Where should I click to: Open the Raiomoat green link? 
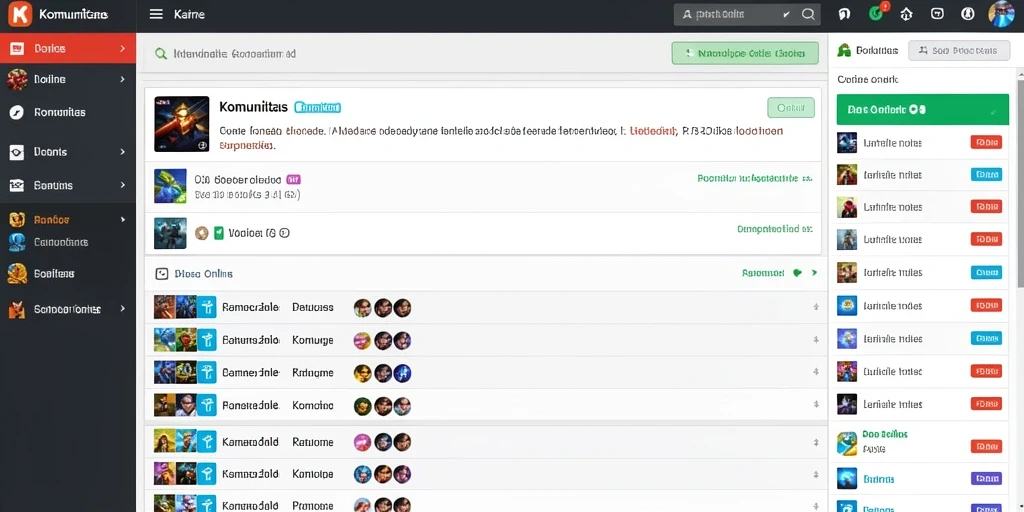point(763,273)
